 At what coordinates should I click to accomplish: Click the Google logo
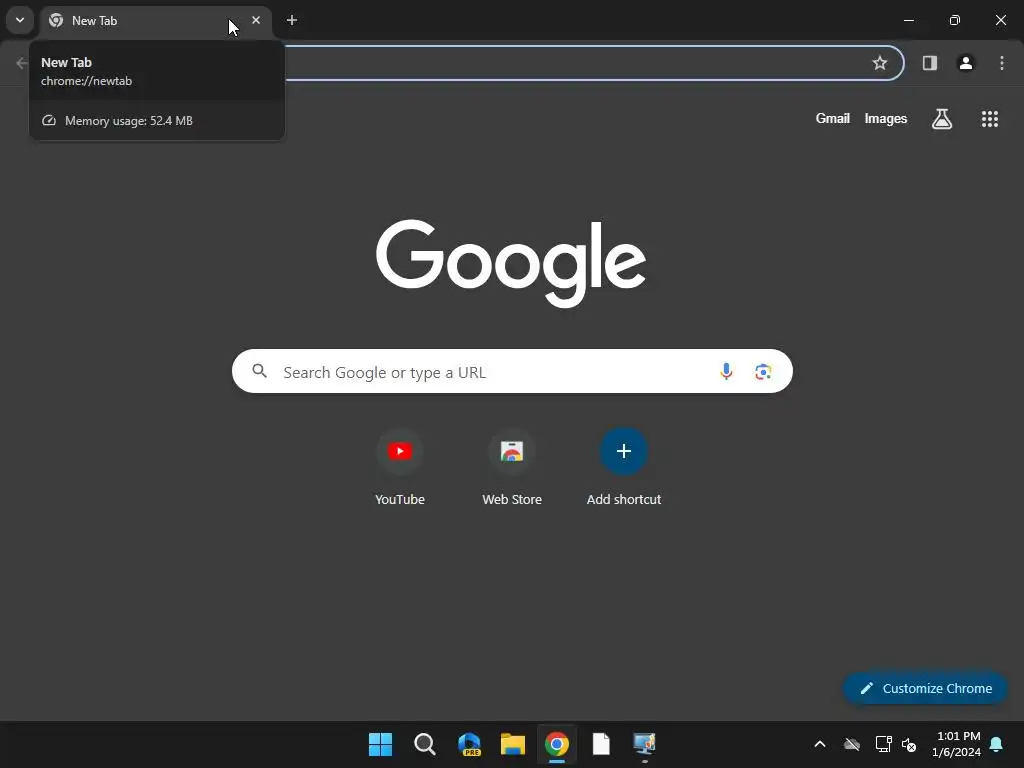511,263
